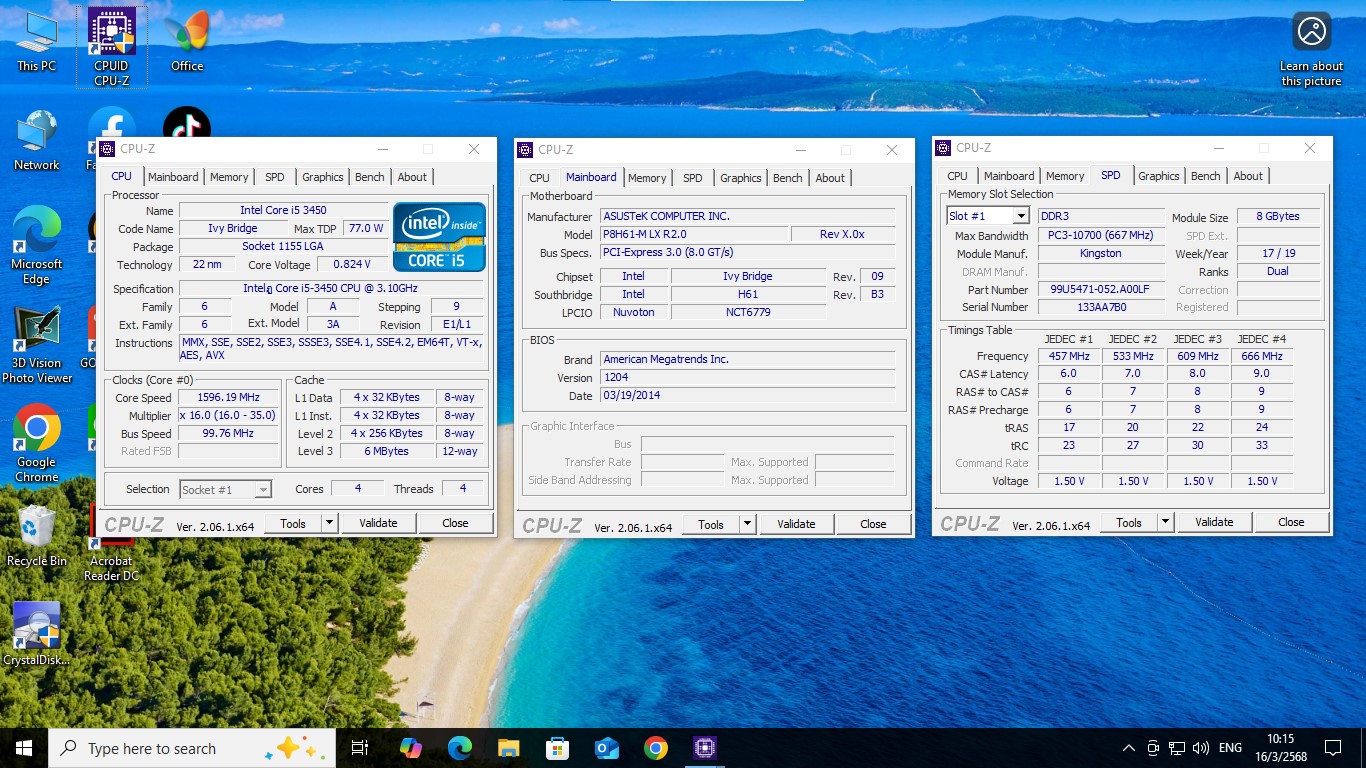The image size is (1366, 768).
Task: Open Google Chrome from the taskbar
Action: tap(656, 748)
